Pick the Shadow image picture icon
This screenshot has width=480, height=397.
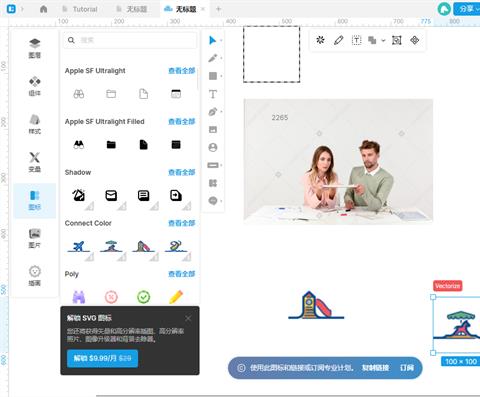[x=79, y=195]
